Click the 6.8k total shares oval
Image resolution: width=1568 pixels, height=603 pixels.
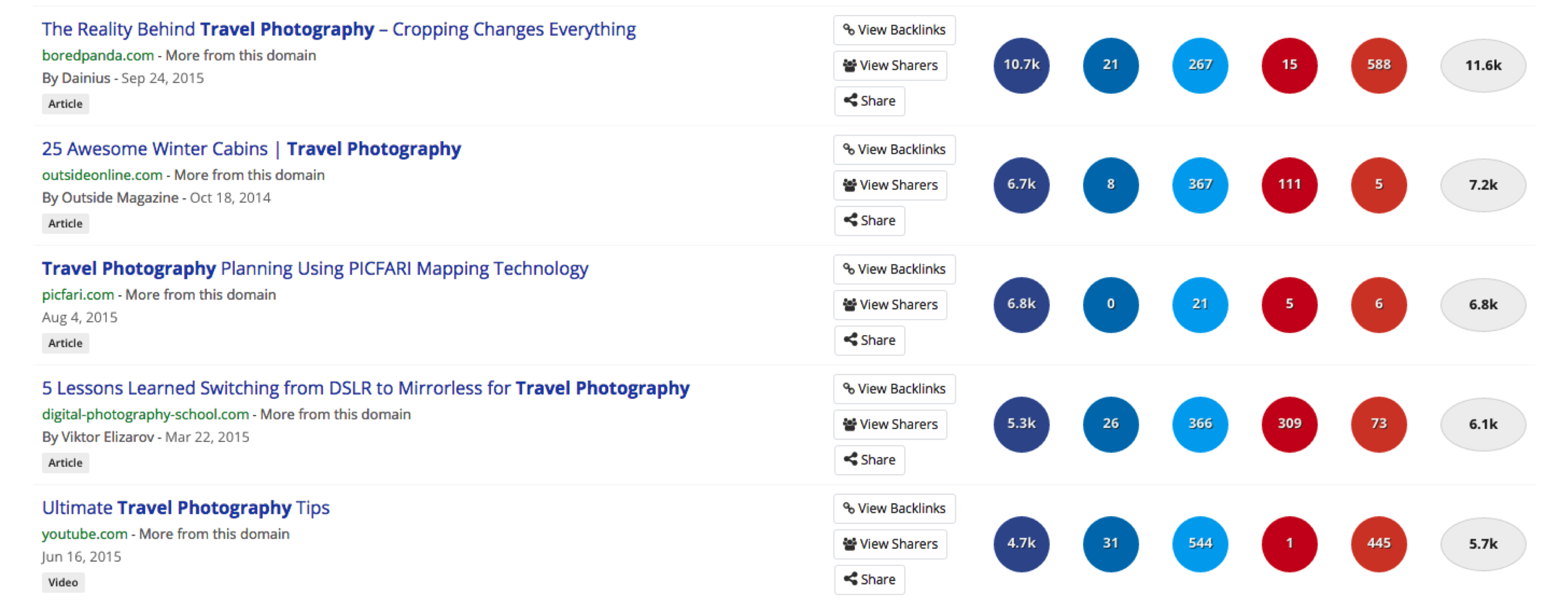[x=1483, y=305]
